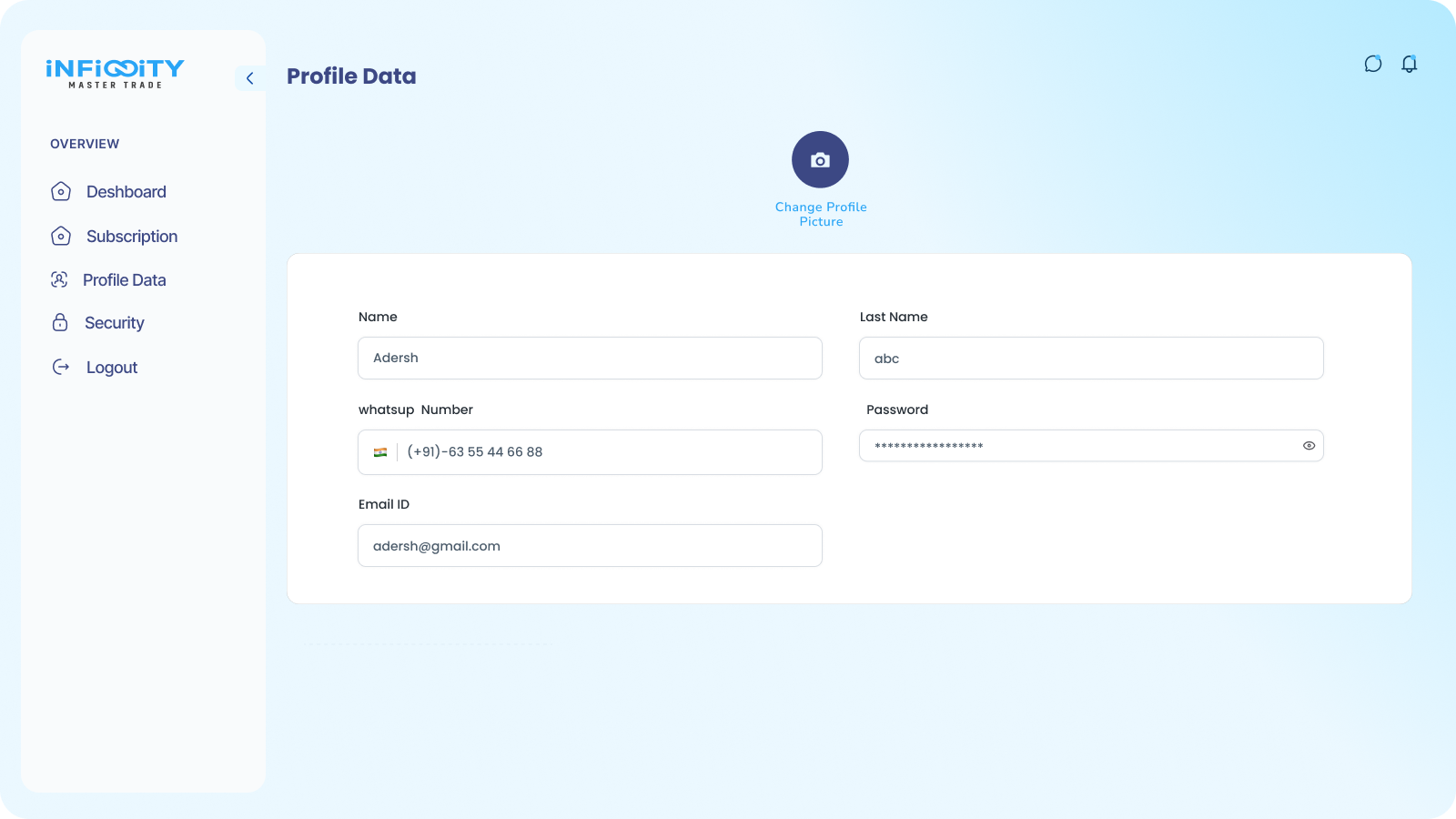Image resolution: width=1456 pixels, height=819 pixels.
Task: Collapse the sidebar with the chevron arrow
Action: (x=249, y=78)
